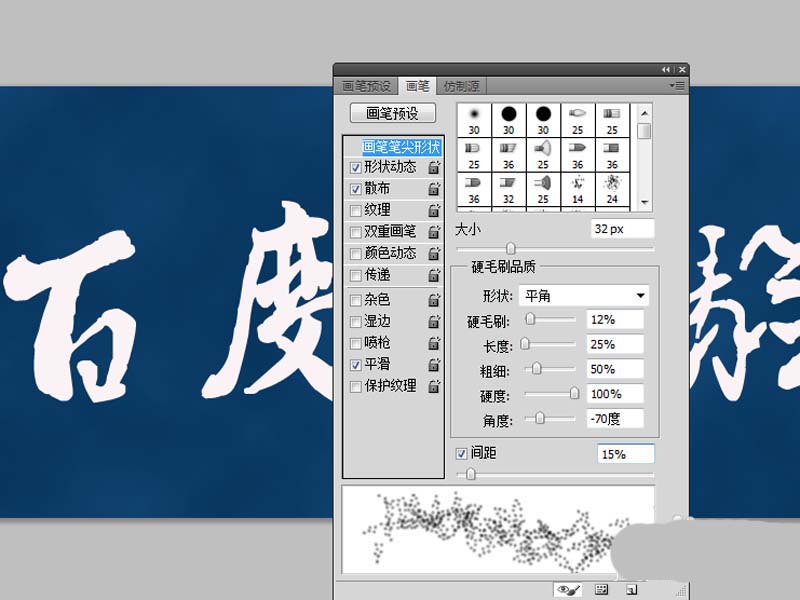Click lock icon next to 喷枪
The image size is (800, 600).
434,343
